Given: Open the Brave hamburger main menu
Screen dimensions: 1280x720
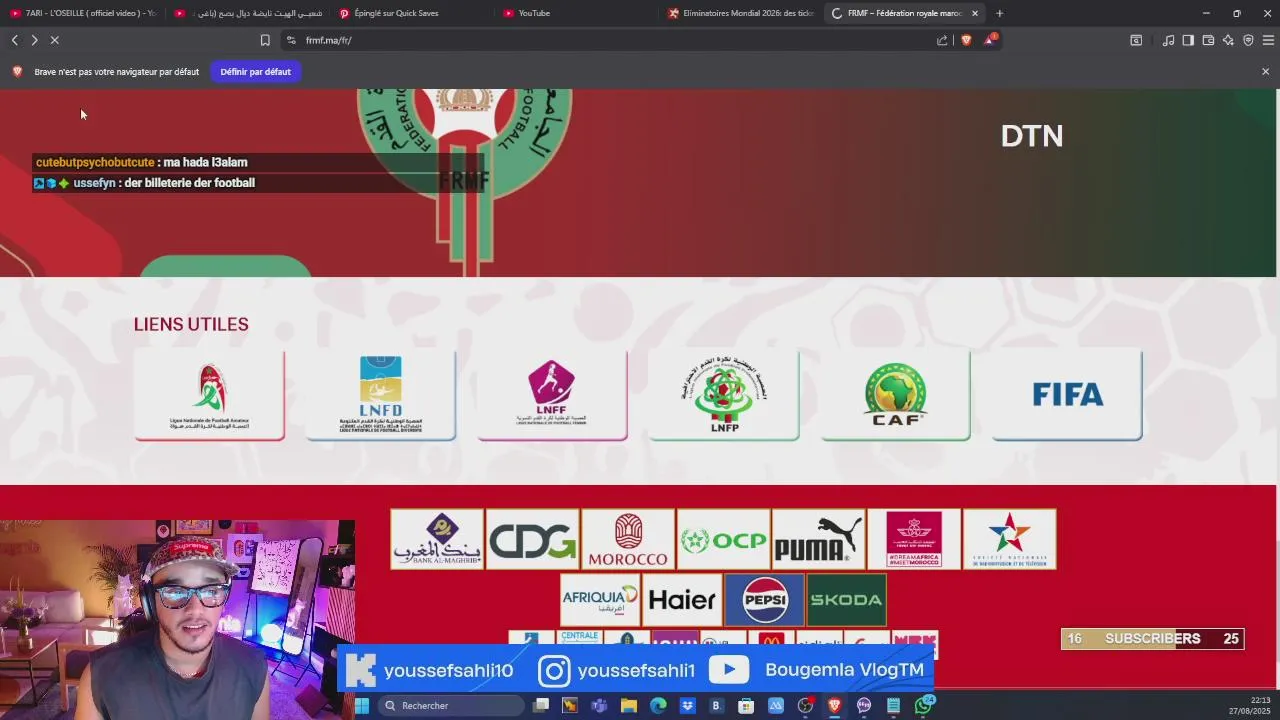Looking at the screenshot, I should coord(1268,40).
